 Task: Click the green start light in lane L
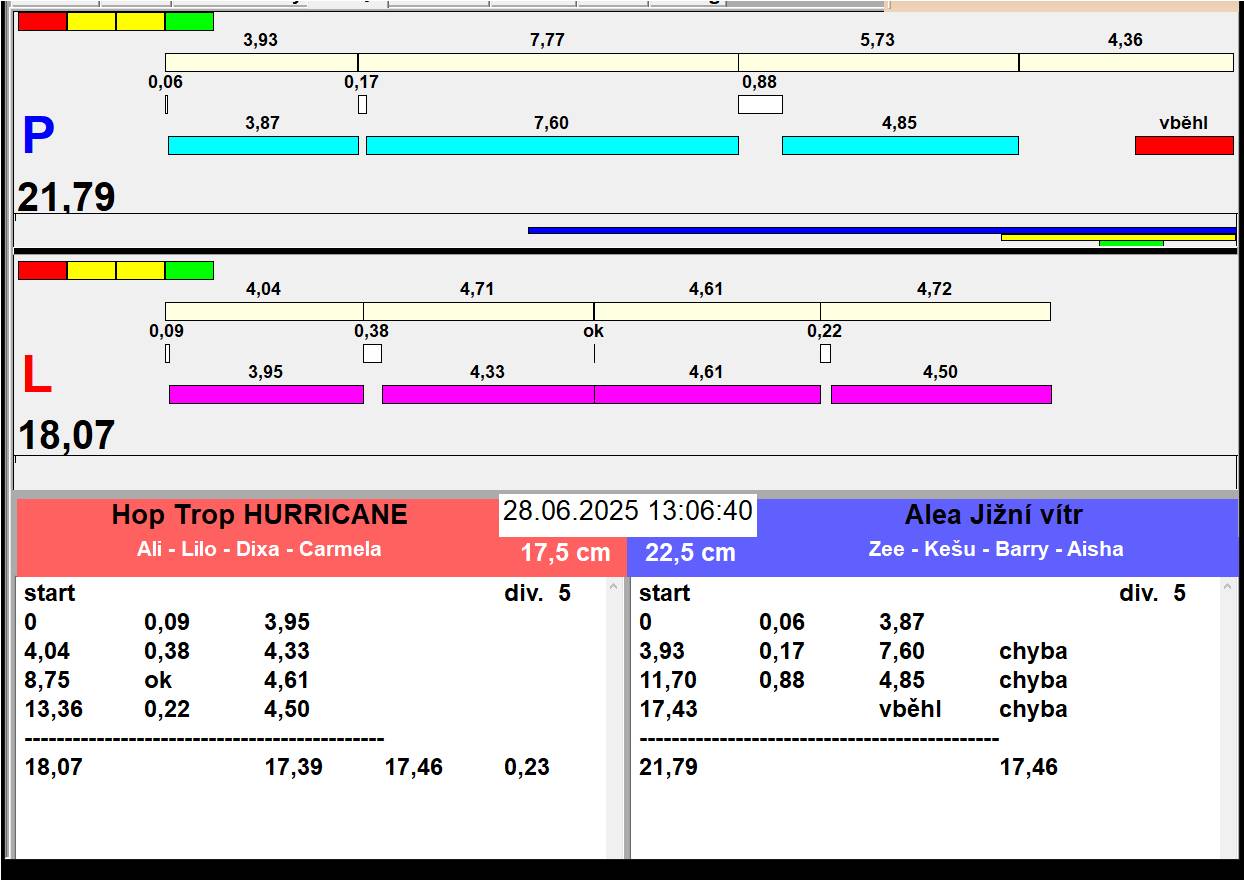[189, 270]
